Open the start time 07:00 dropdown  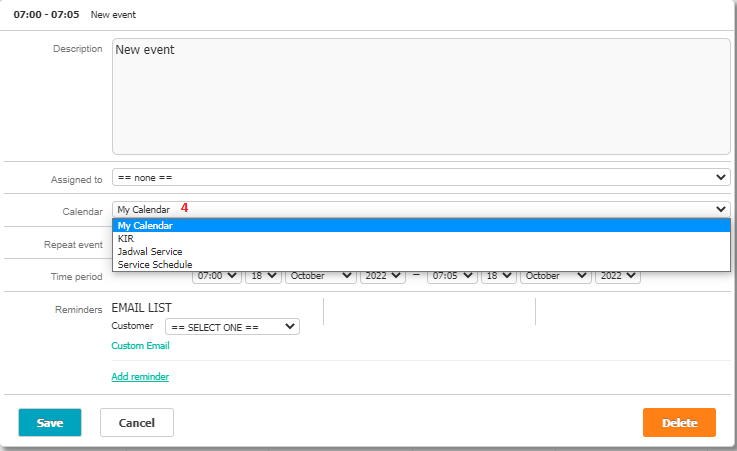point(217,276)
